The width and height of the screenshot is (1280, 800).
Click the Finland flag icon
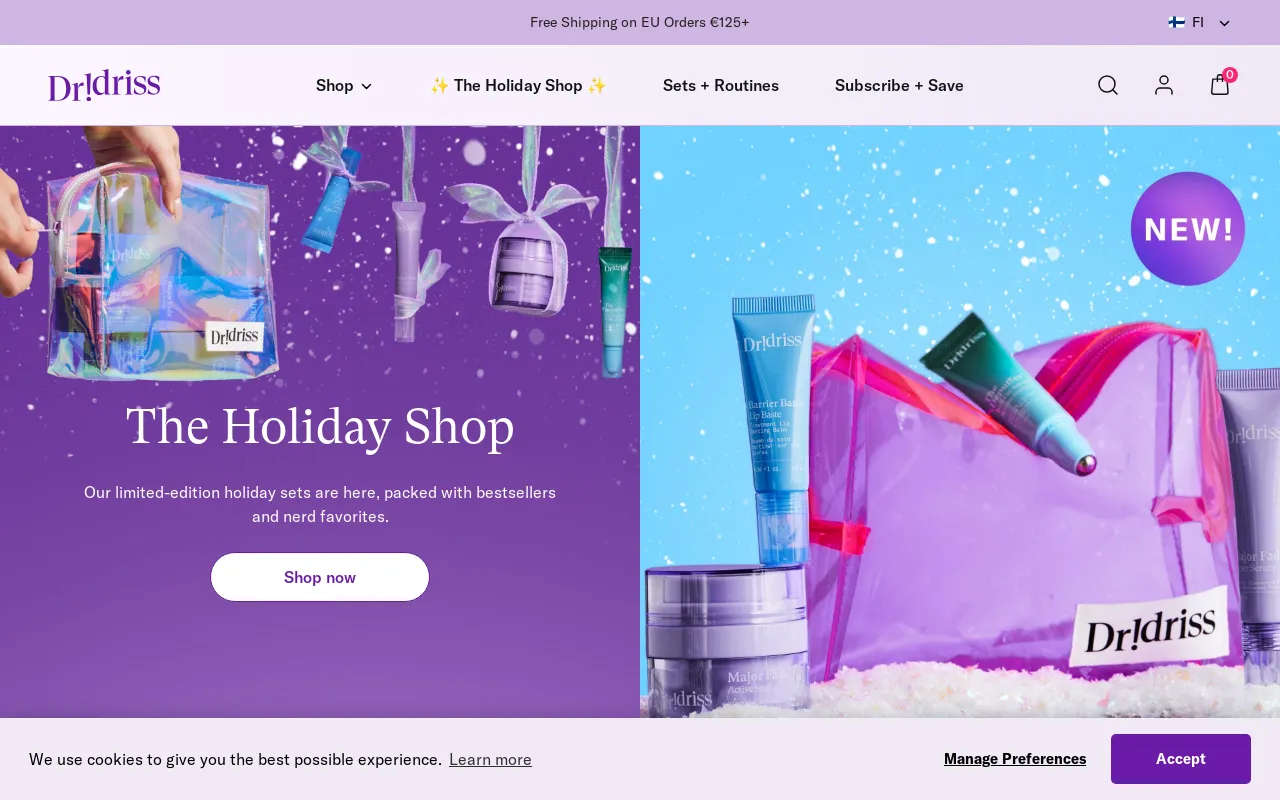coord(1177,22)
